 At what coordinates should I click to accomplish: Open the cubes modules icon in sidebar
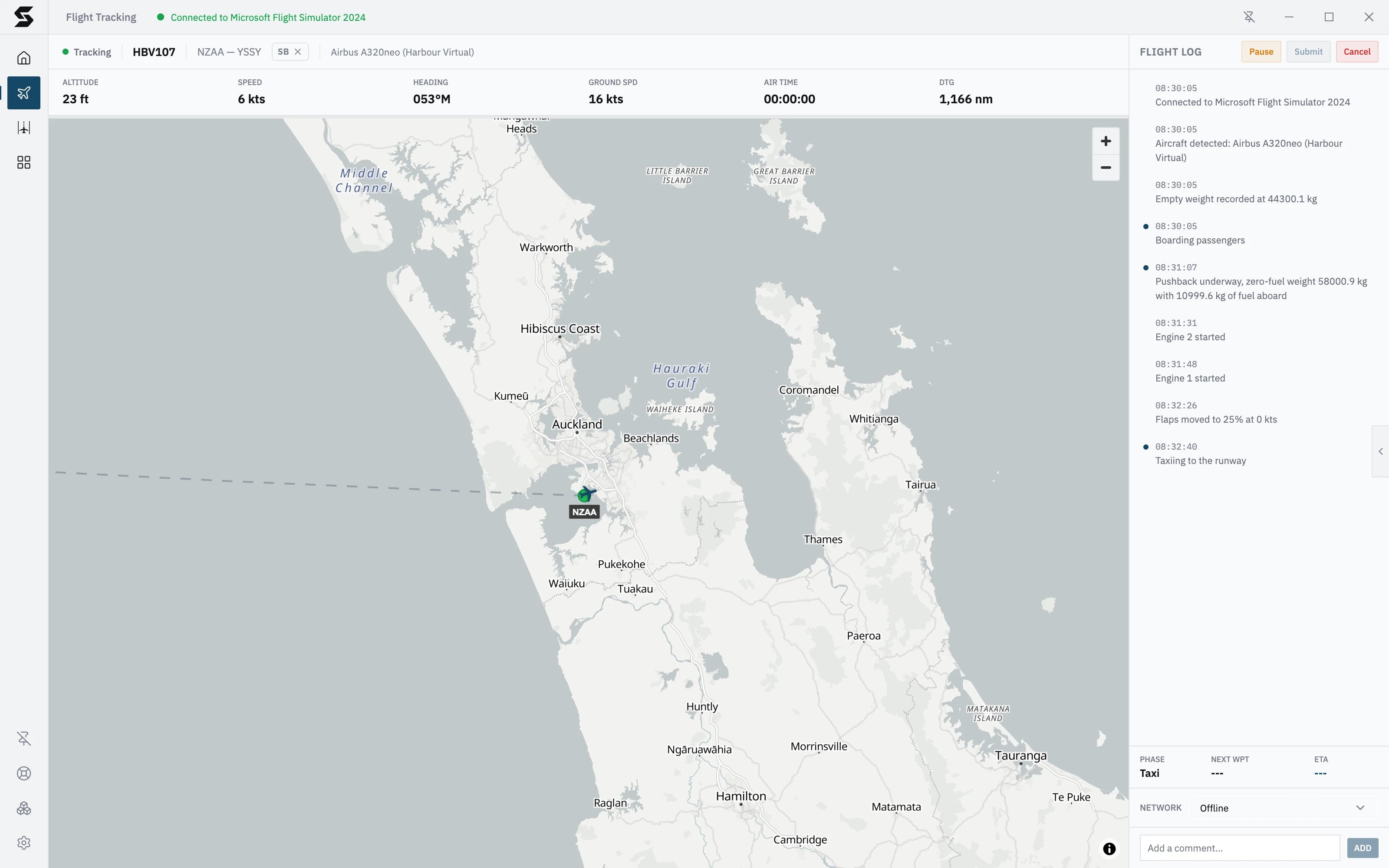[23, 808]
